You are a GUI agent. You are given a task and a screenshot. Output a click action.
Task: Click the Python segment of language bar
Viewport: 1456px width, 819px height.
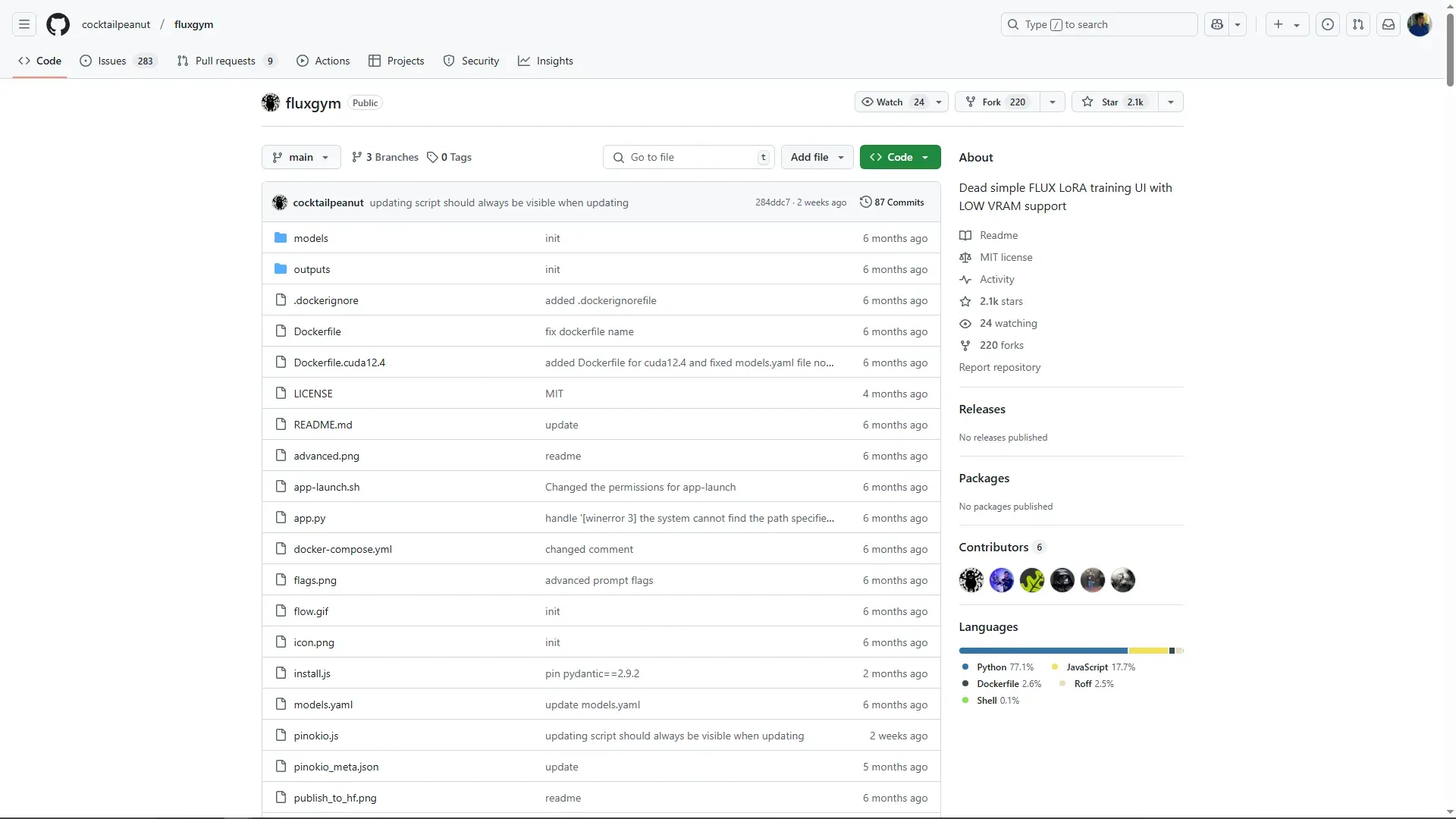[1043, 651]
